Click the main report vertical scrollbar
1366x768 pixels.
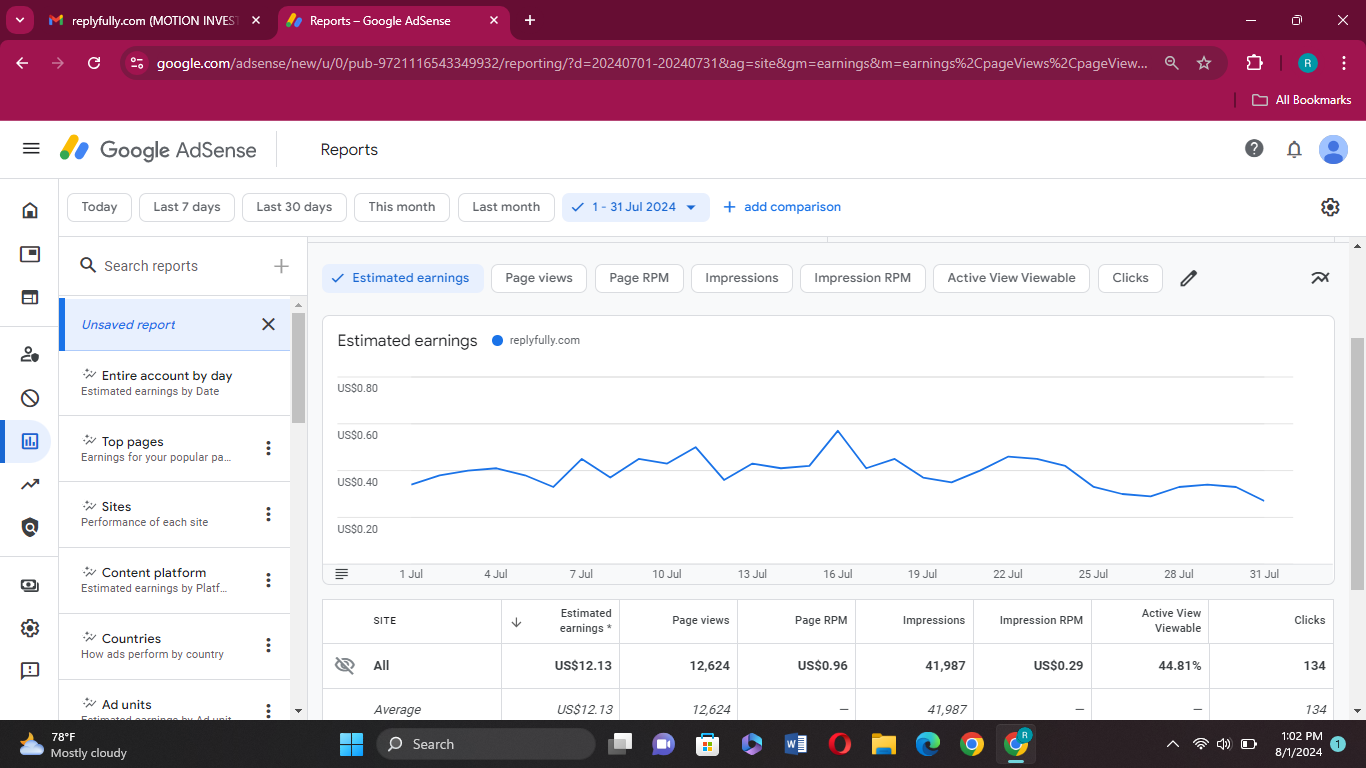coord(1357,464)
